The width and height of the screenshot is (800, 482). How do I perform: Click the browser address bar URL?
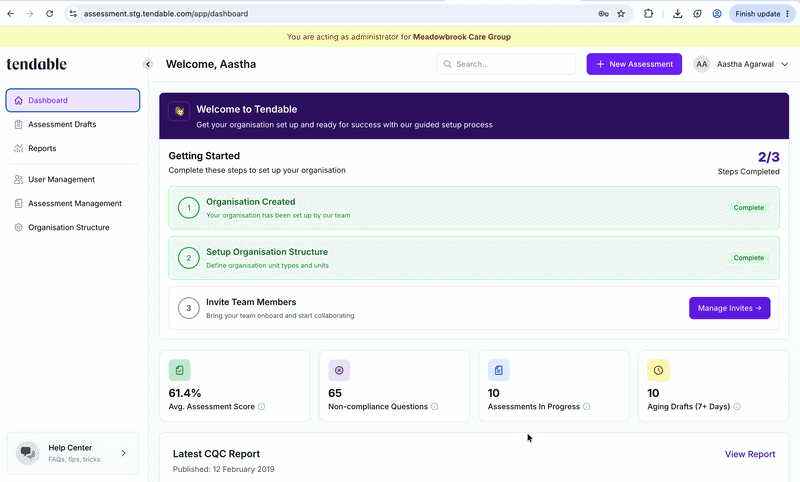tap(166, 14)
